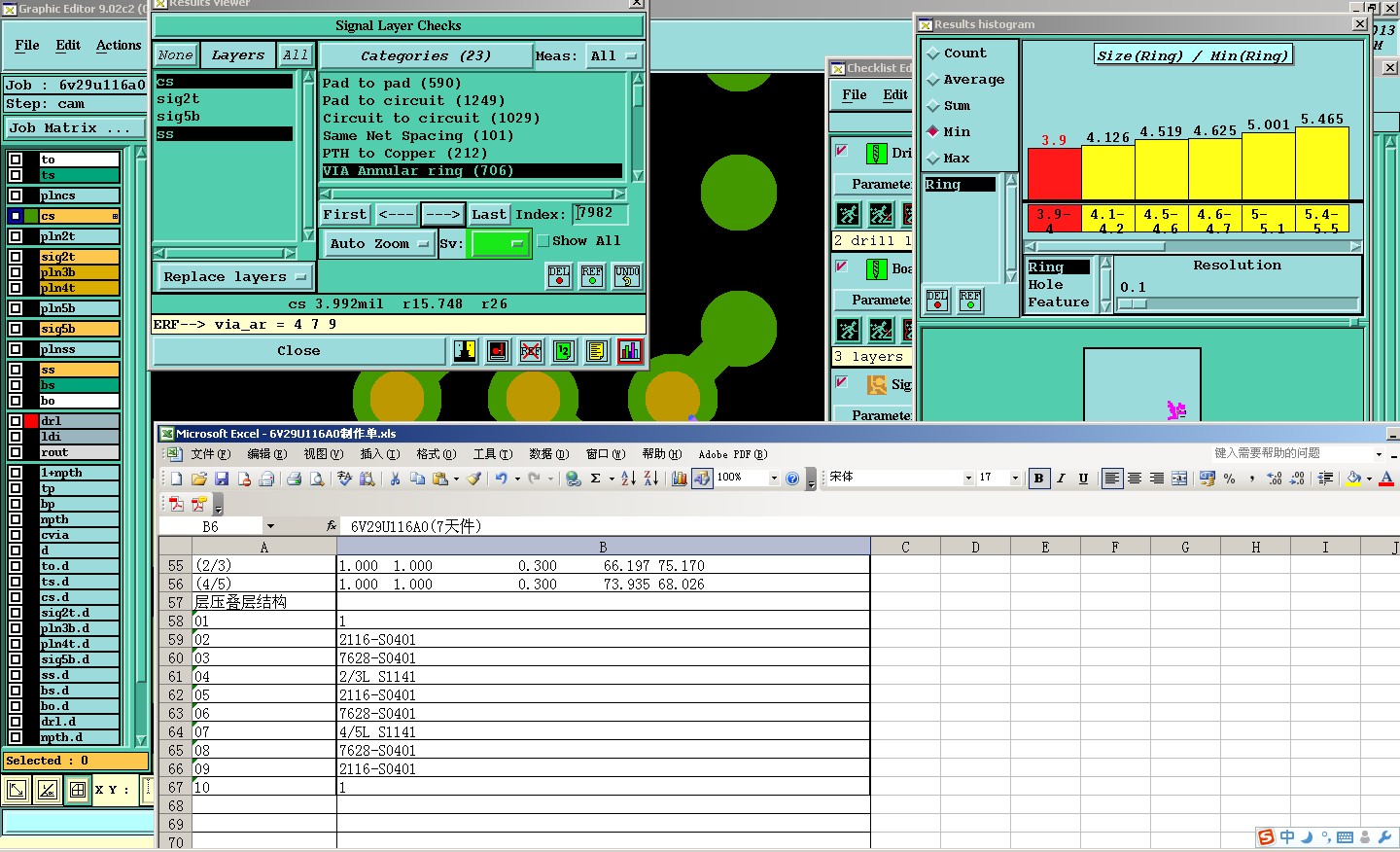Screen dimensions: 1400x852
Task: Click Excel Format Painter brush icon
Action: click(x=473, y=479)
